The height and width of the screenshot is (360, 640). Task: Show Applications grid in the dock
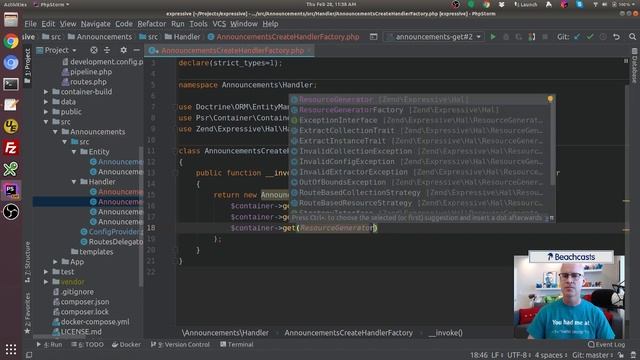pyautogui.click(x=11, y=349)
